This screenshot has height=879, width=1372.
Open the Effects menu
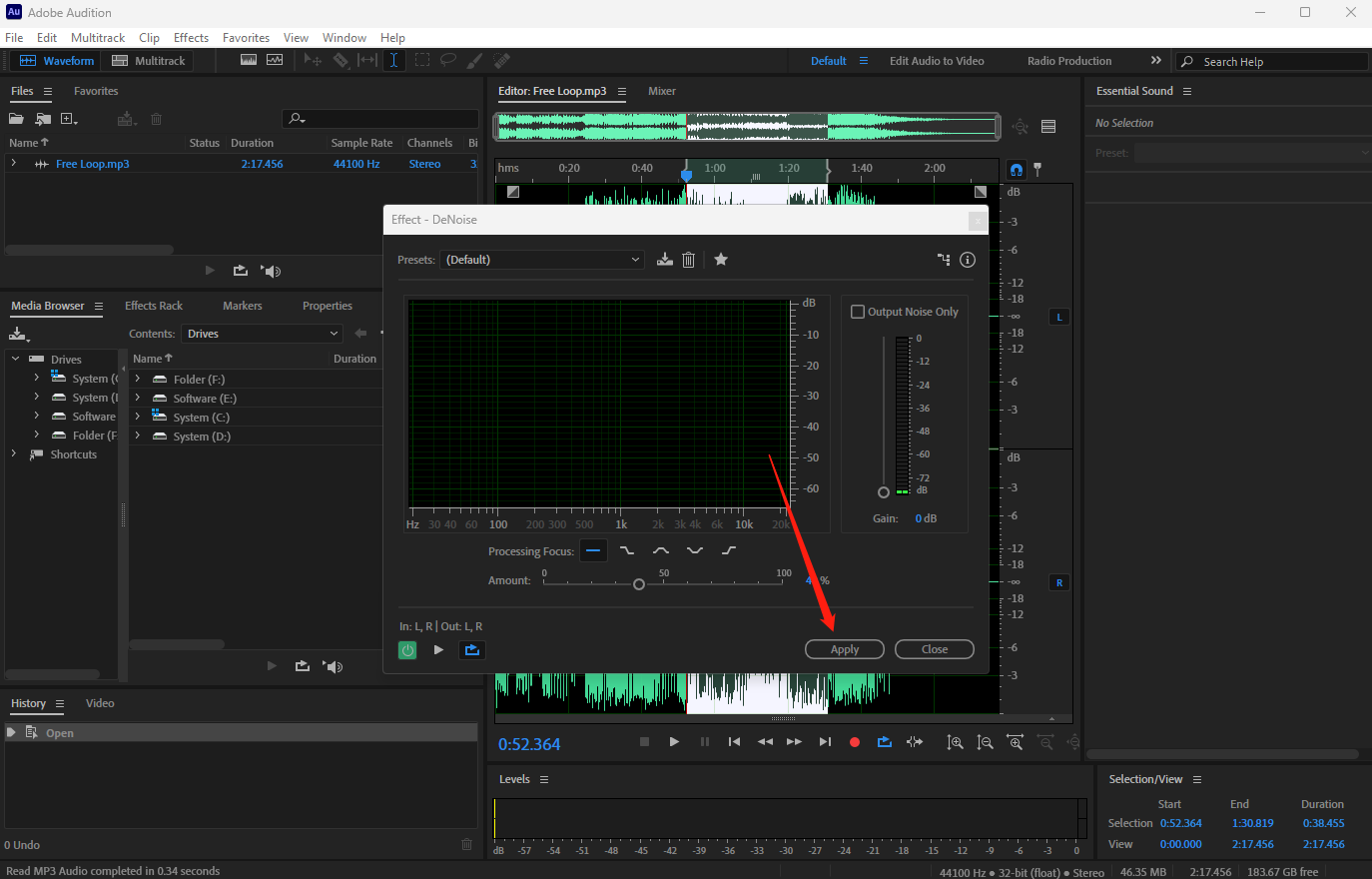coord(191,38)
